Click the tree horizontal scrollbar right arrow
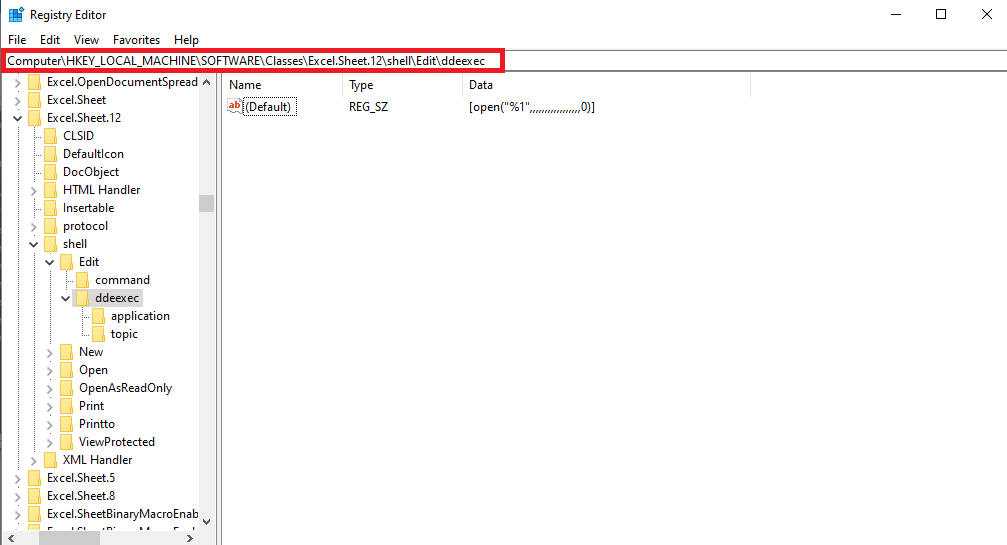Screen dimensions: 1007x545 pos(189,538)
